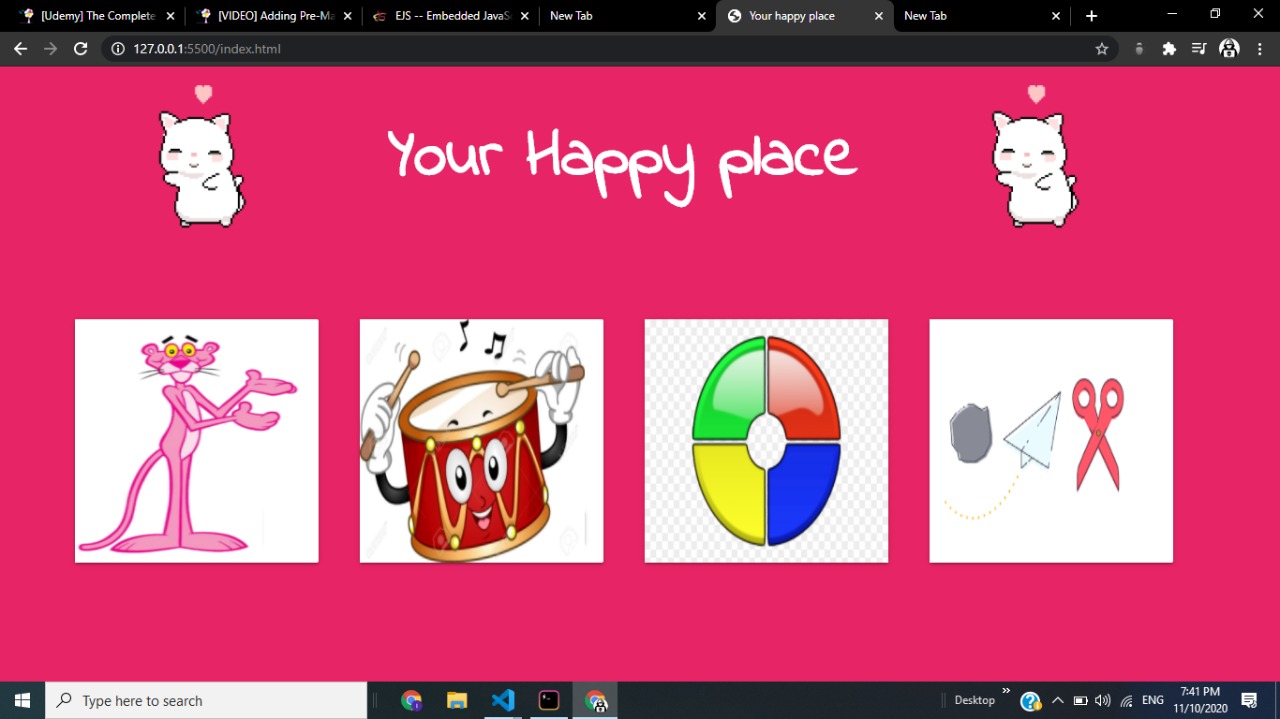Expand the Desktop toolbar double-chevron

pos(1006,691)
